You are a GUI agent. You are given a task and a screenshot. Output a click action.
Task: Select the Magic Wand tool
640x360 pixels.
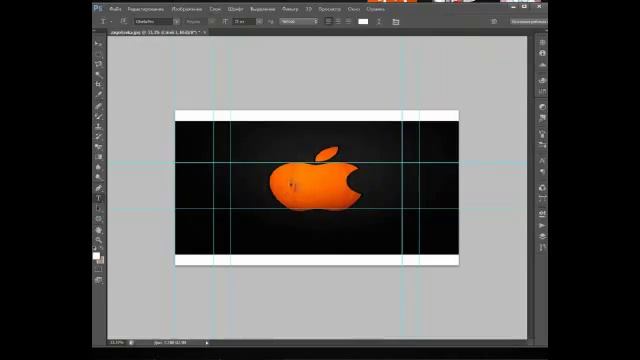(x=98, y=74)
